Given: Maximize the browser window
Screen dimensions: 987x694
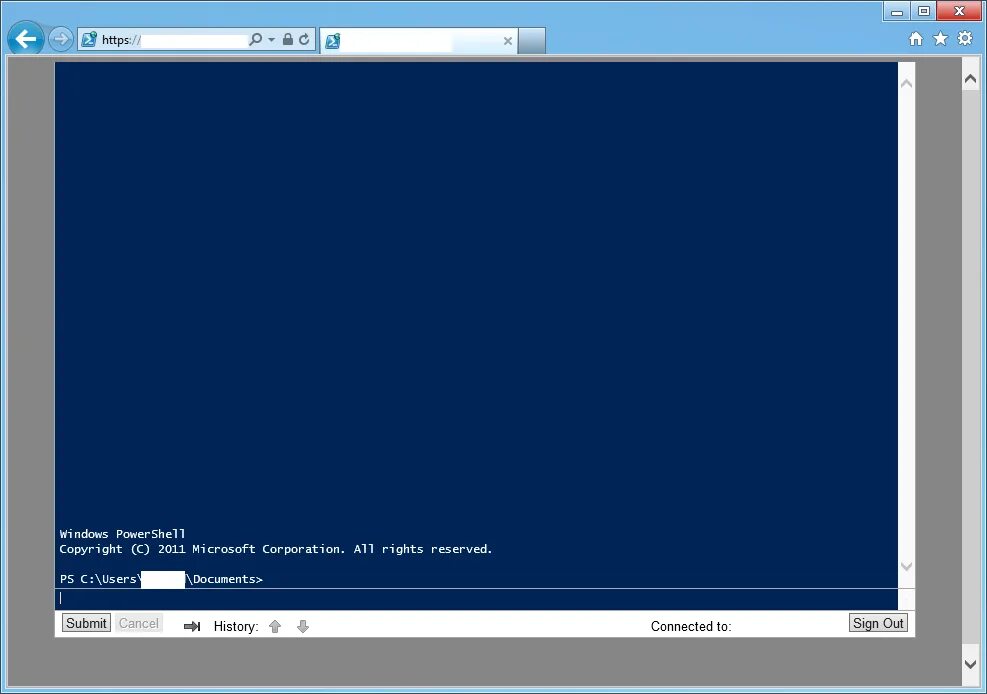Looking at the screenshot, I should click(x=923, y=11).
